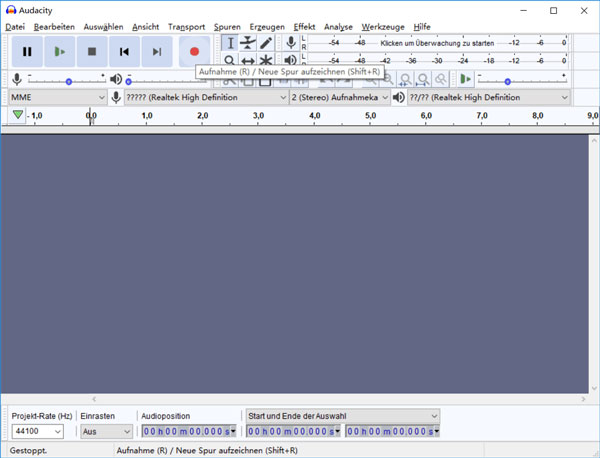Open the 2 (Stereo) recording channels dropdown

point(340,98)
